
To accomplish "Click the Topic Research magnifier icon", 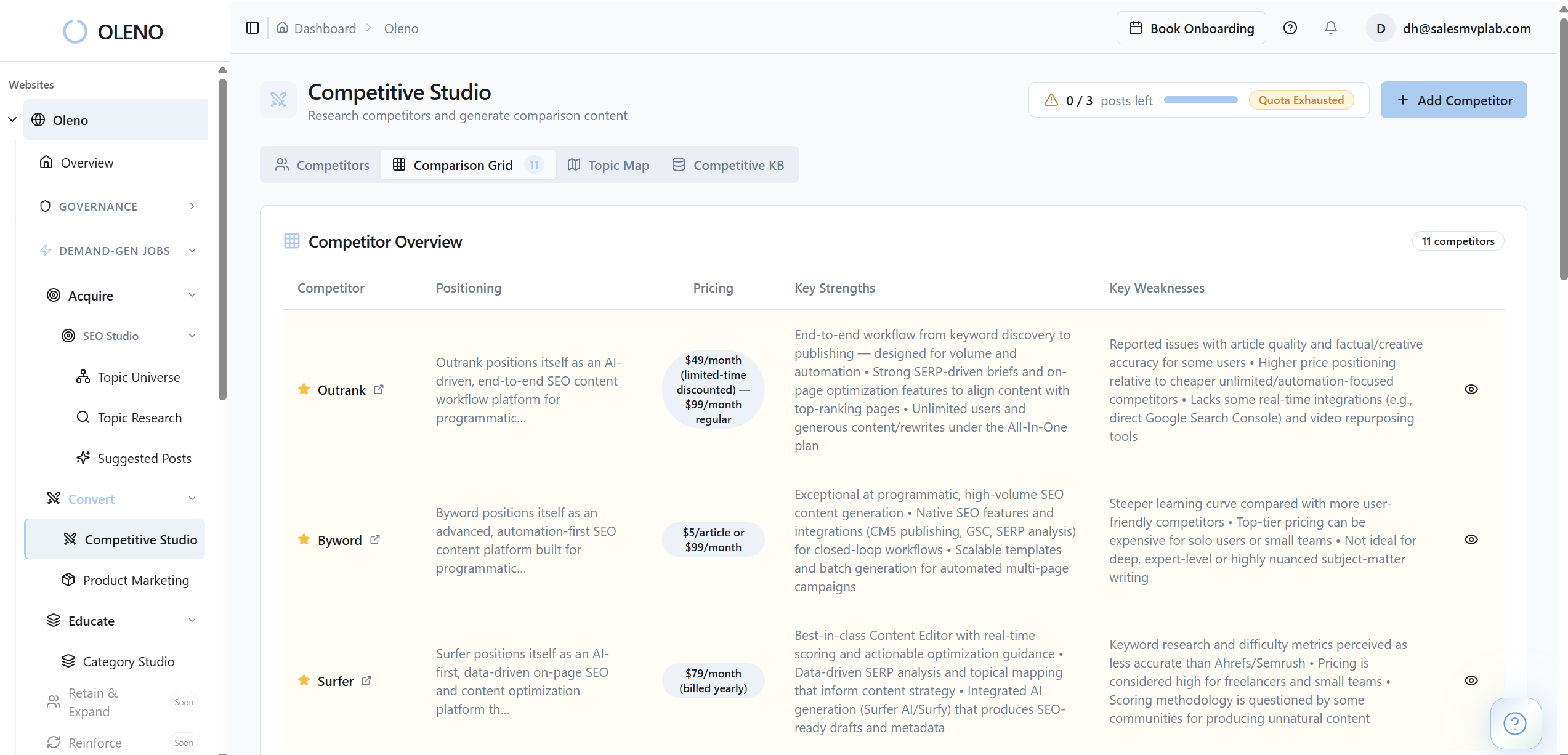I will 83,417.
